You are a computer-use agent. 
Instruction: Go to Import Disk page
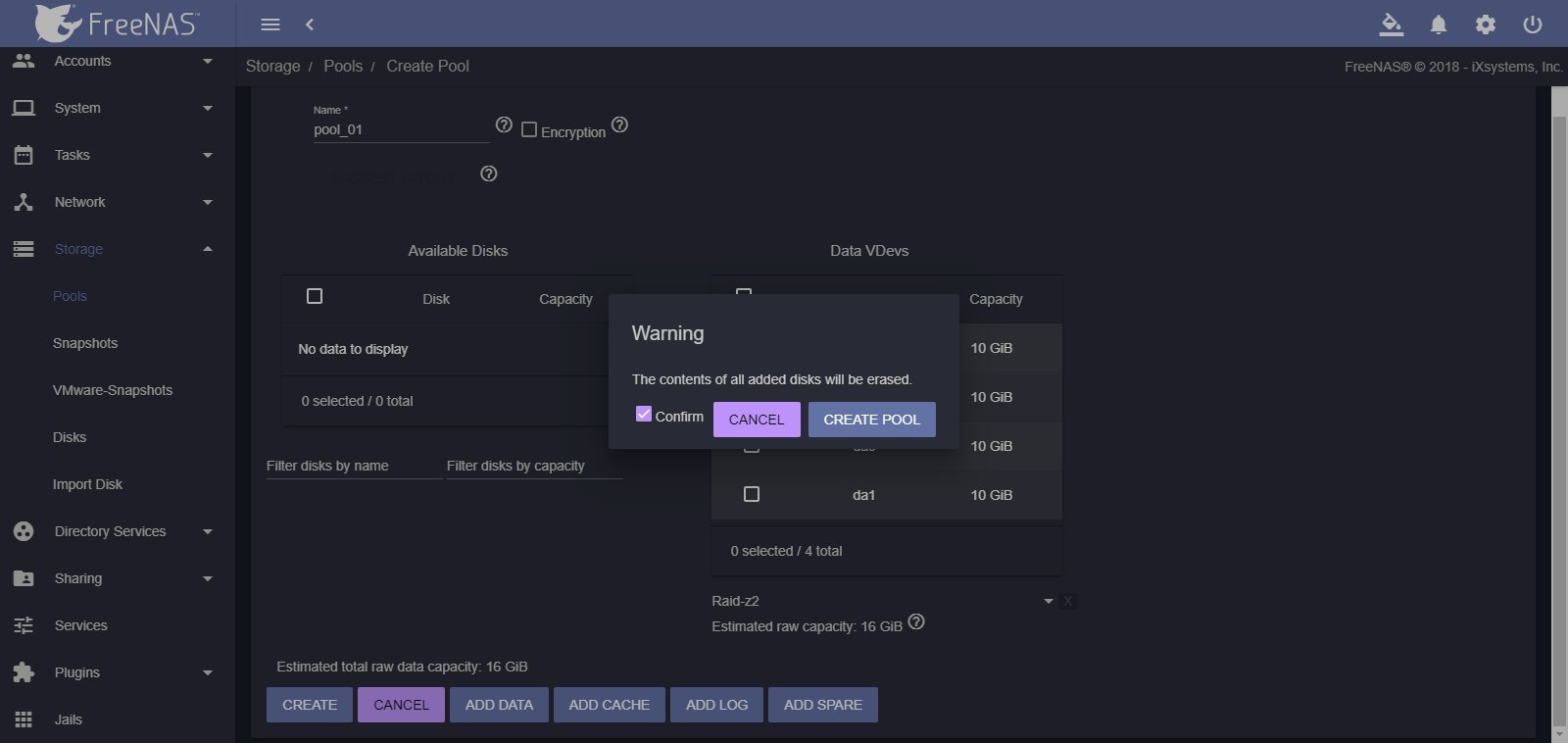tap(87, 484)
